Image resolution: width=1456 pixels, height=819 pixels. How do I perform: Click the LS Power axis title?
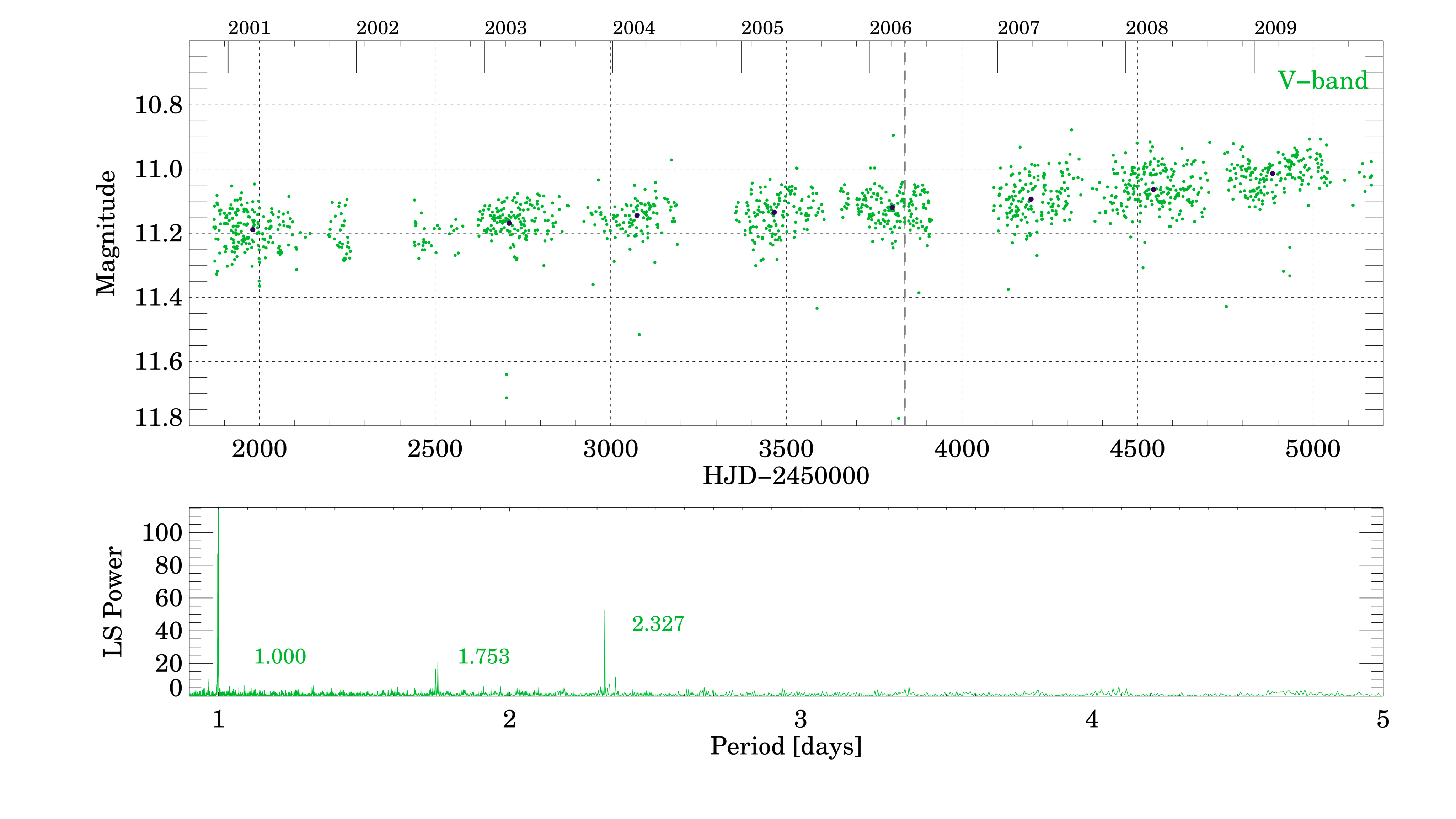(112, 601)
